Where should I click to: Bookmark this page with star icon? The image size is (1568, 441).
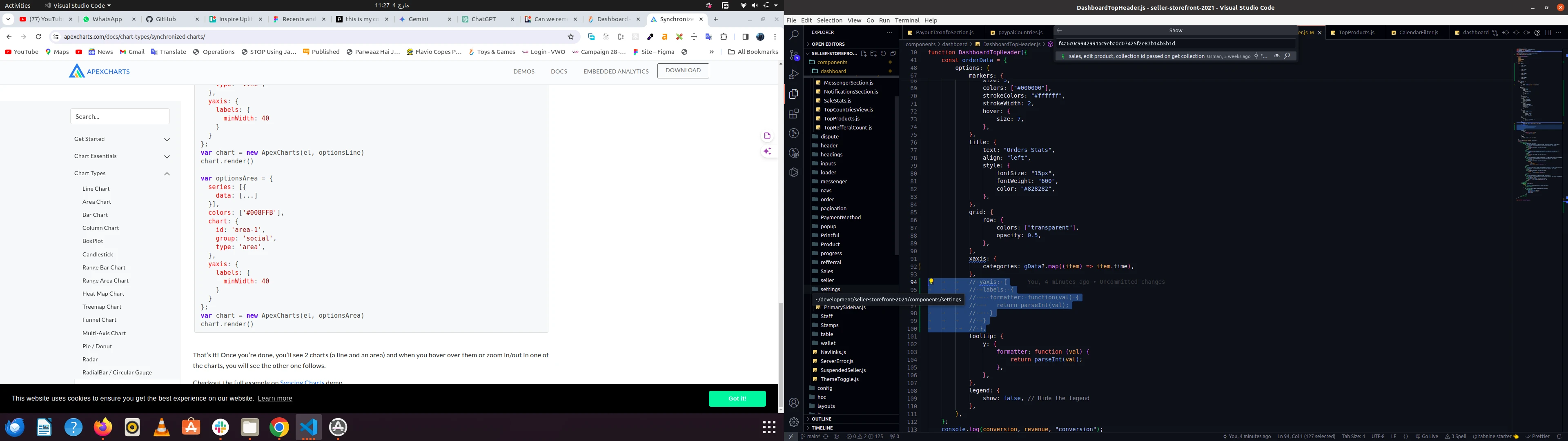[570, 37]
